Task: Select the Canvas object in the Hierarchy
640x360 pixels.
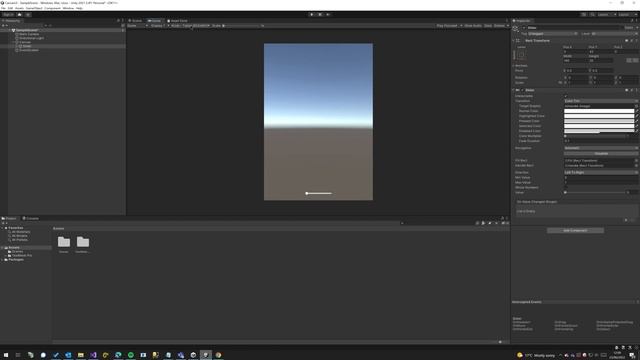Action: (25, 42)
